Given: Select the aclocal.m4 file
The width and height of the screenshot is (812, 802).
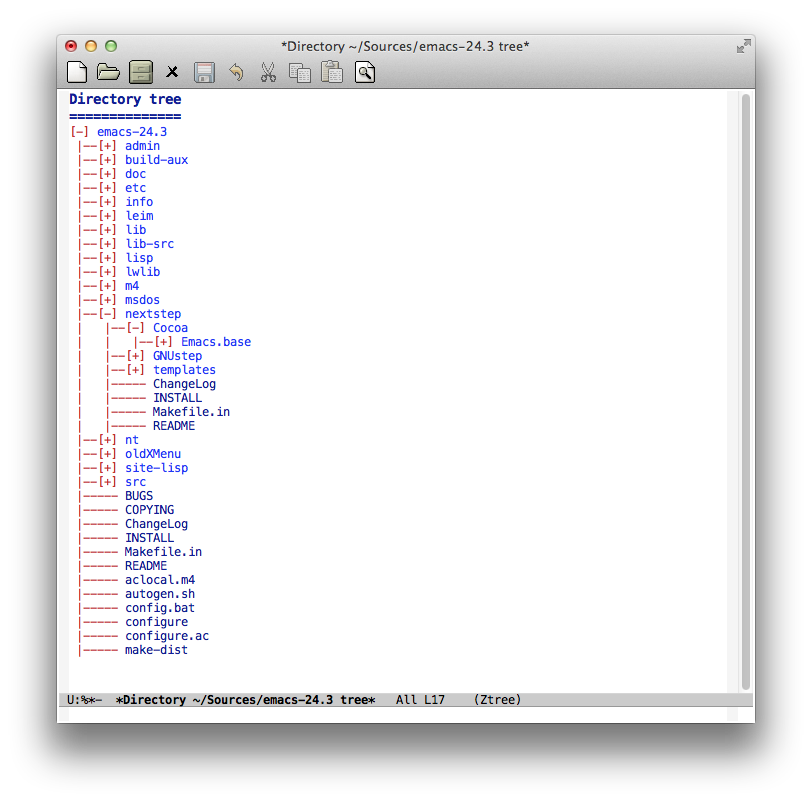Looking at the screenshot, I should 160,579.
